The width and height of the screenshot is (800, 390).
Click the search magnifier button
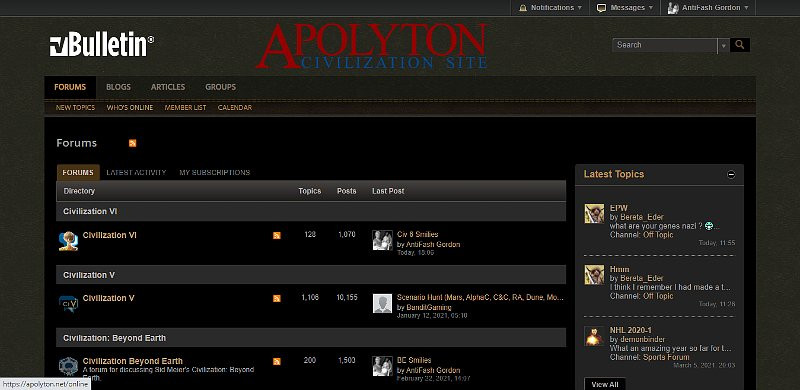coord(740,45)
